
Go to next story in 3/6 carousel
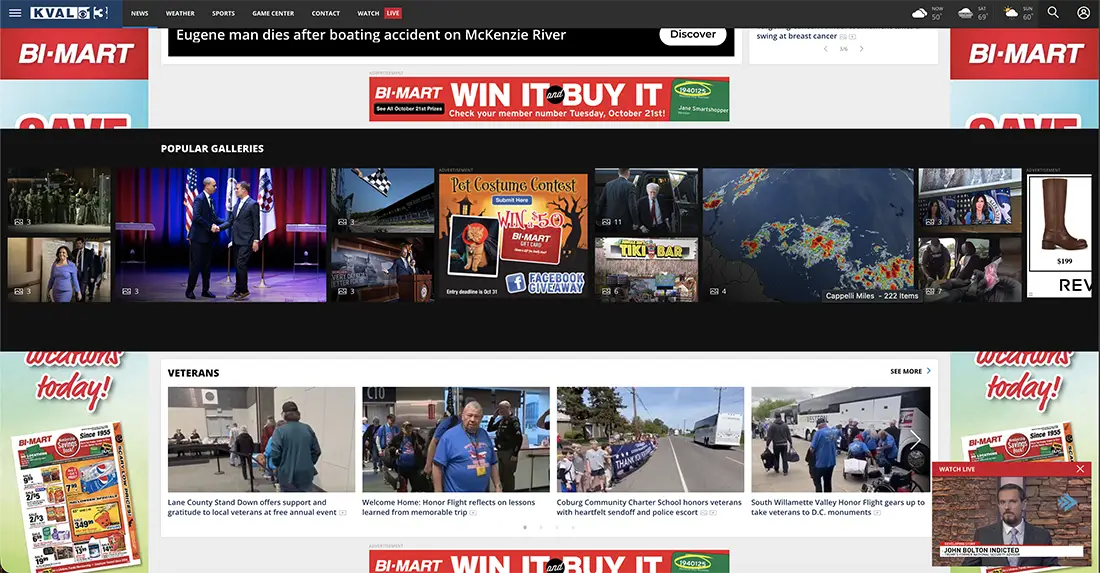pos(861,49)
